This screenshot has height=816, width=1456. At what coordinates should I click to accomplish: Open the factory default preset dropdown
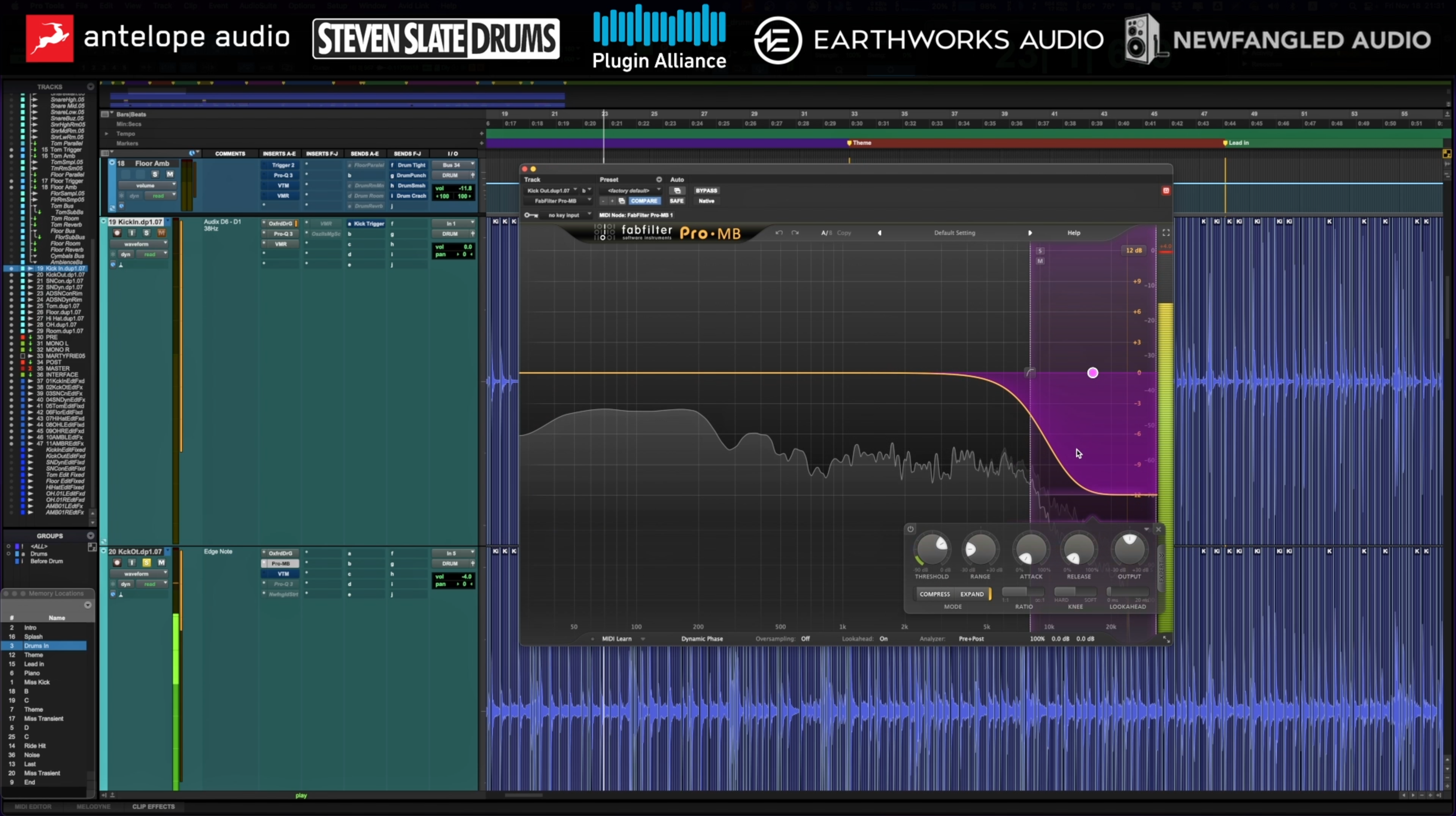[631, 191]
